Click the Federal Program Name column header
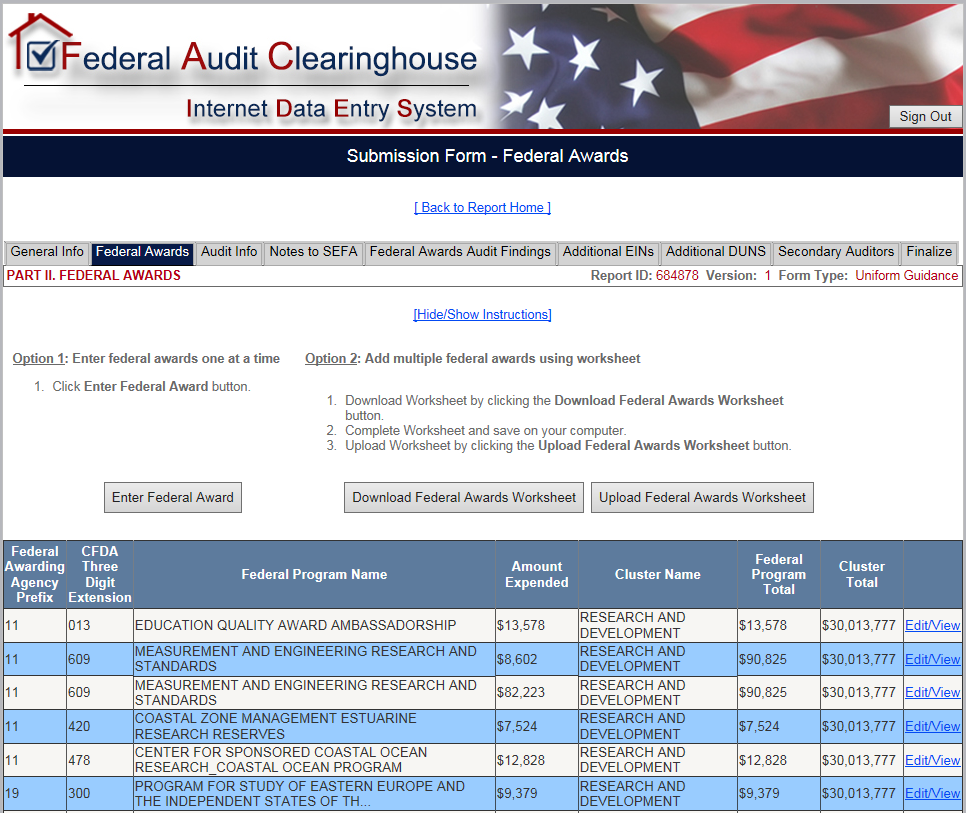Screen dimensions: 966x813 (x=314, y=575)
